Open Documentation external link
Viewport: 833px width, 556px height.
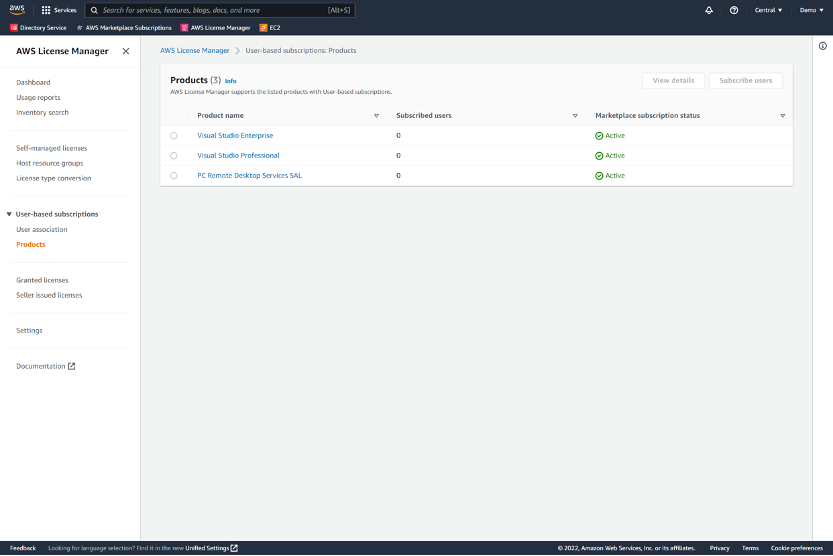[x=46, y=366]
